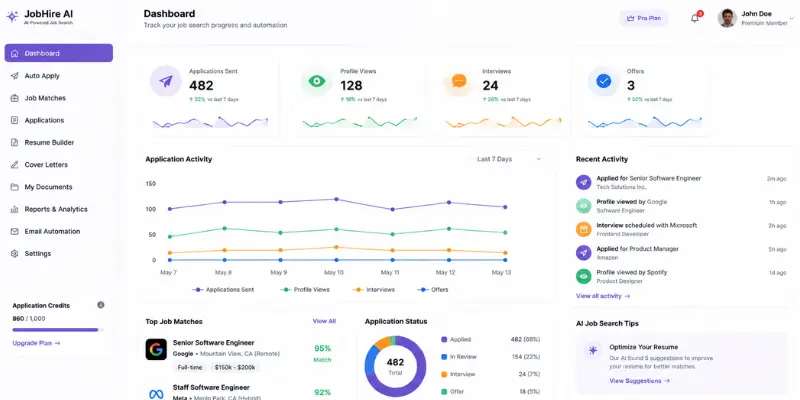This screenshot has height=400, width=800.
Task: Click the Applied purple legend swatch
Action: point(444,339)
